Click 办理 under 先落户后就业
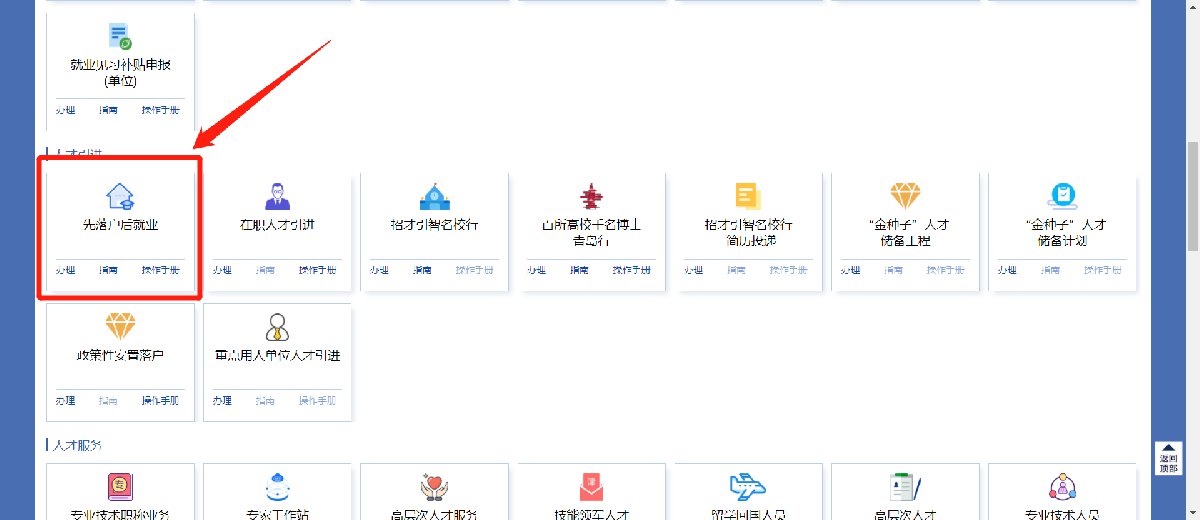Image resolution: width=1200 pixels, height=520 pixels. 66,270
